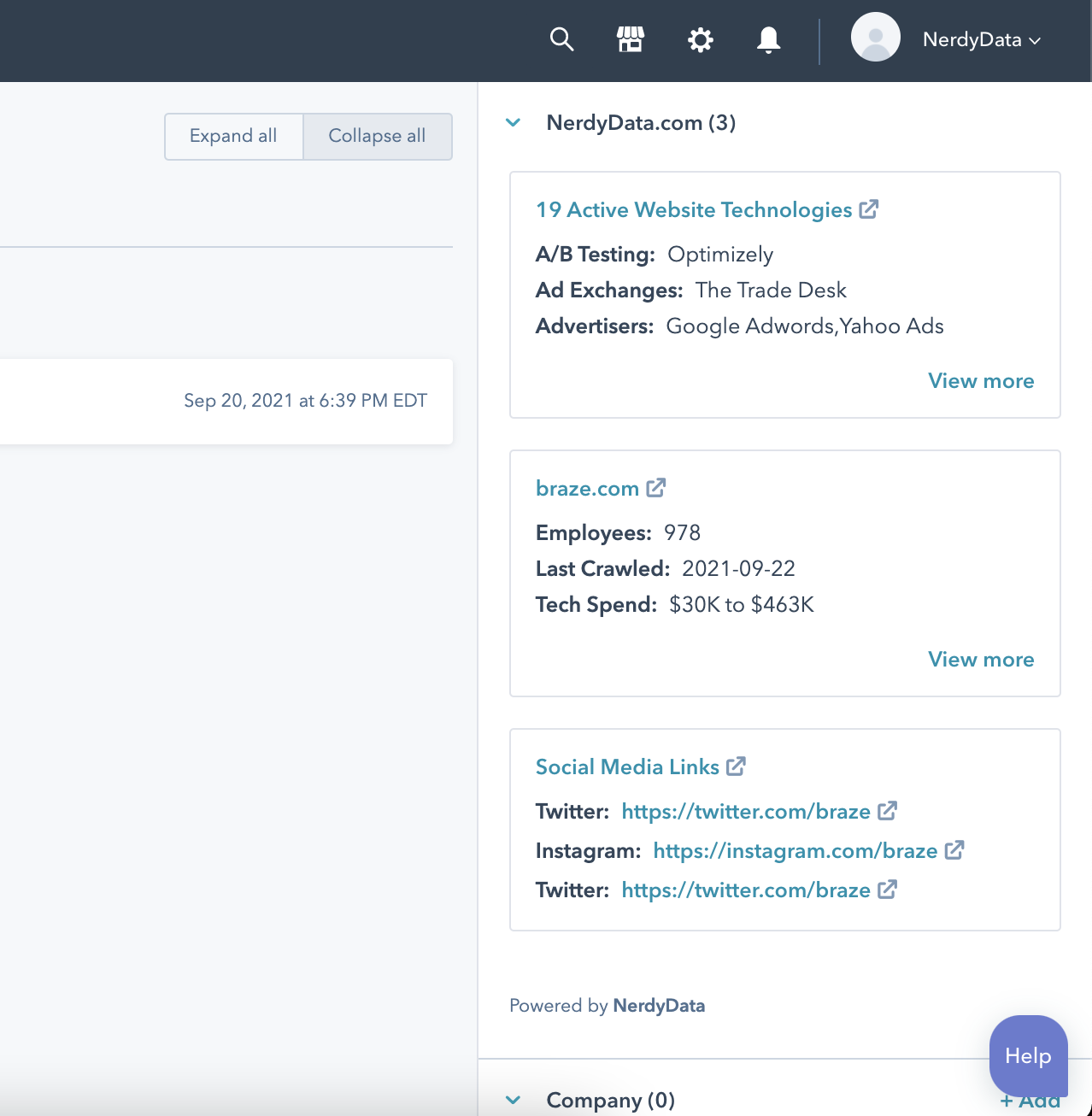Click external-link icon beside braze.com
Screen dimensions: 1092x1116
point(656,487)
